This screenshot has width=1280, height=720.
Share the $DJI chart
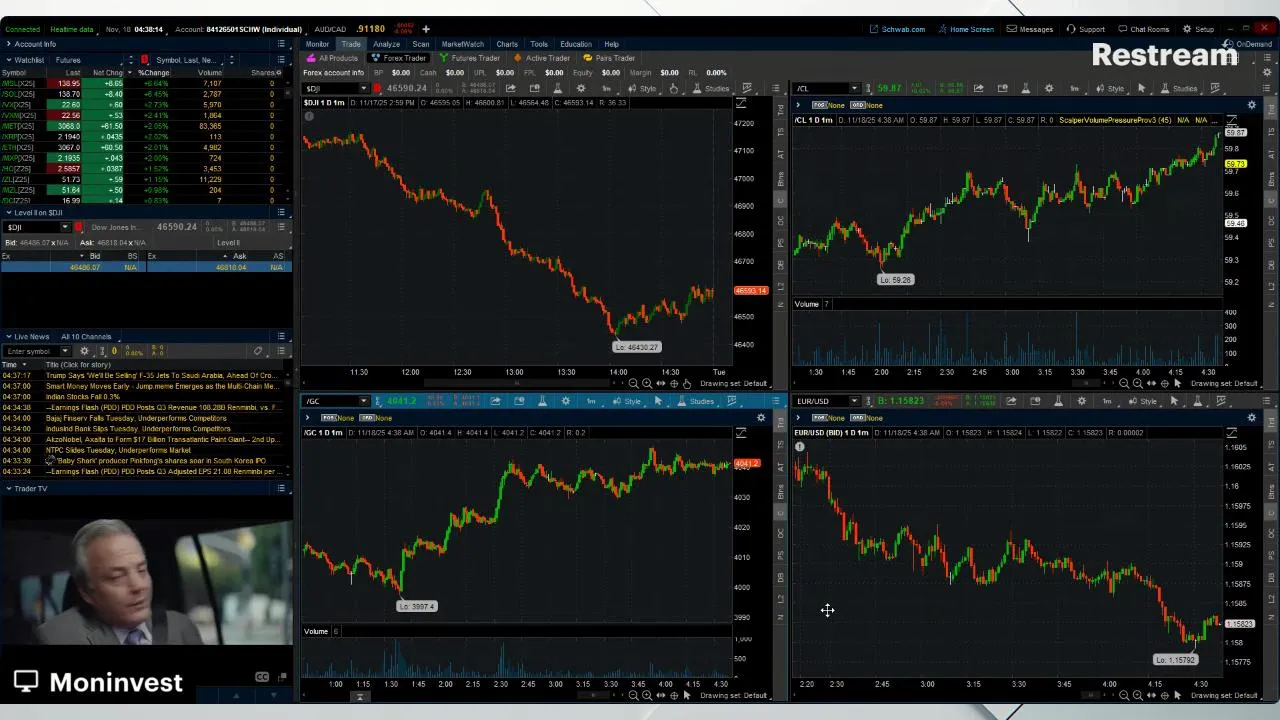click(510, 88)
